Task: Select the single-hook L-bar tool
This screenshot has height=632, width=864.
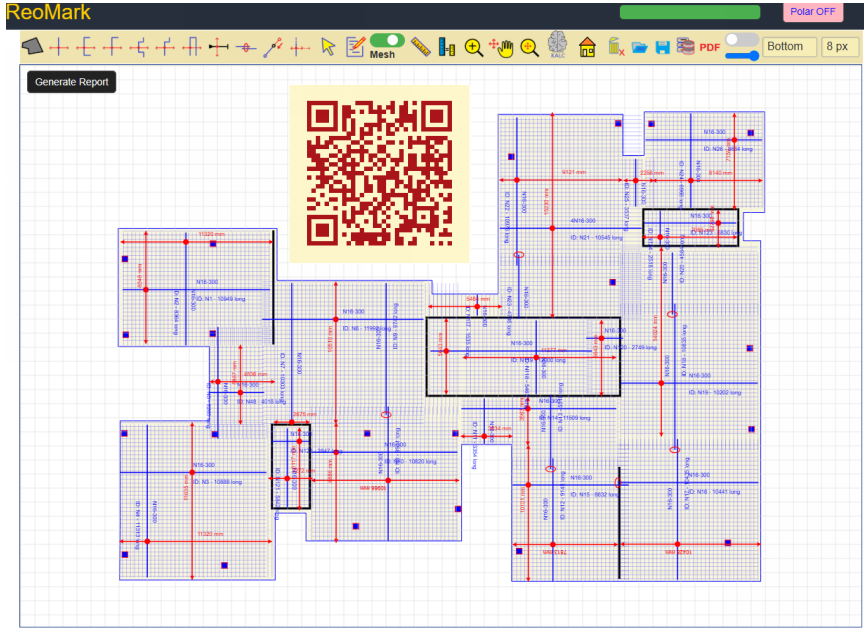Action: click(112, 47)
